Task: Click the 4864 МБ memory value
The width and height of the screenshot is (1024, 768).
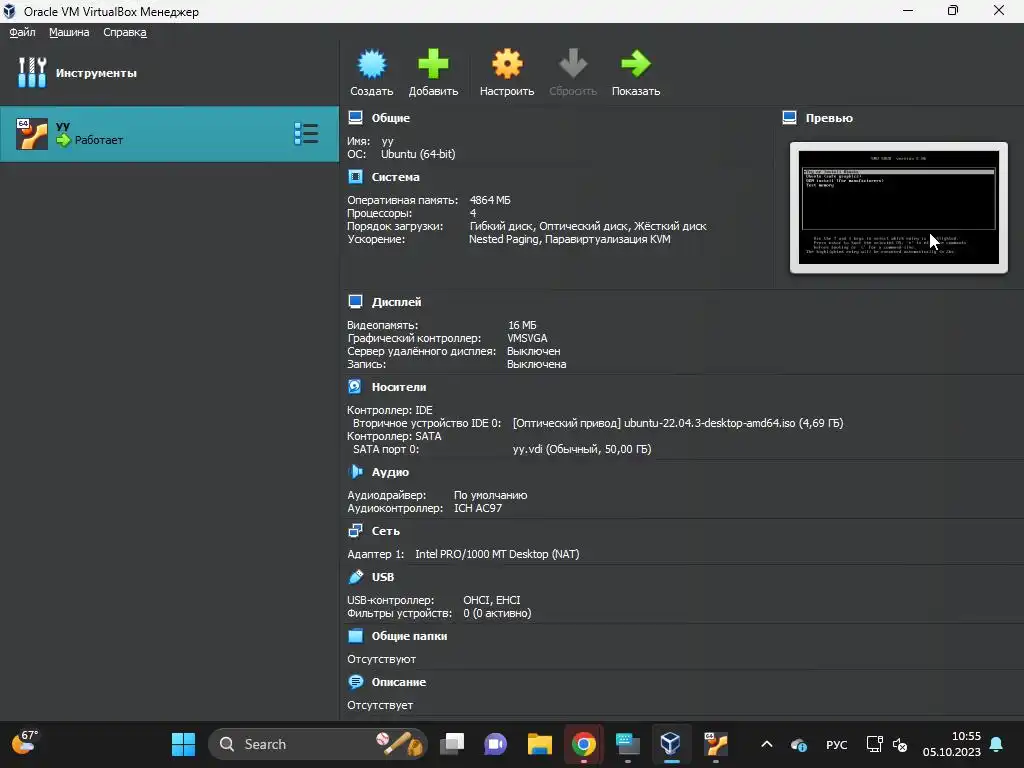Action: pyautogui.click(x=490, y=200)
